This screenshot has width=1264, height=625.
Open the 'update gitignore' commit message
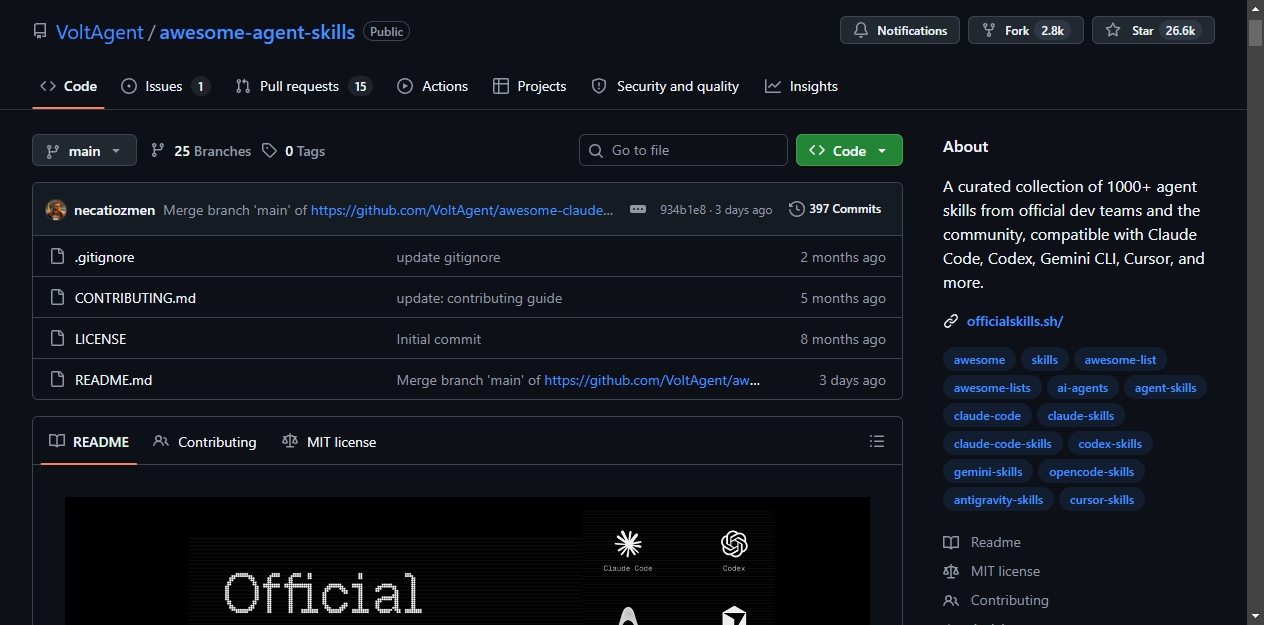point(448,257)
